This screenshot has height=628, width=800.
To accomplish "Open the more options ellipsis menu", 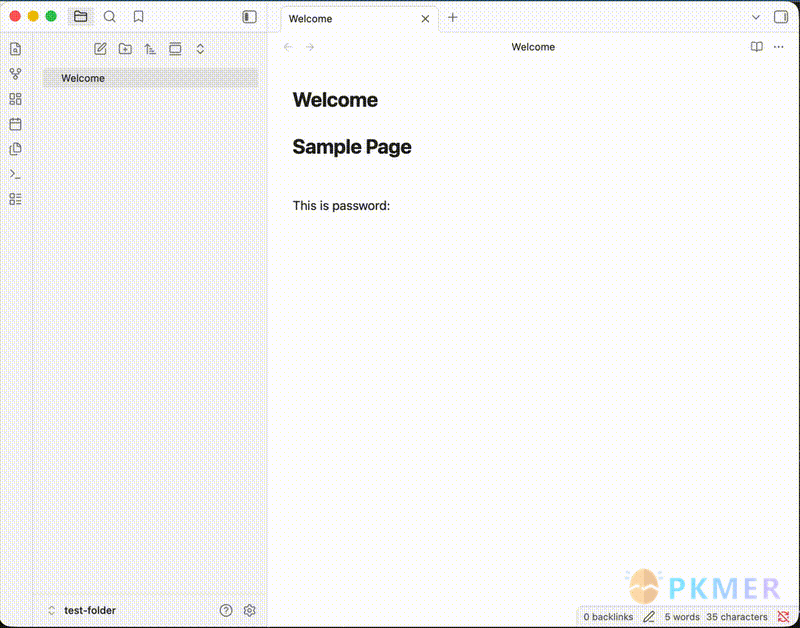I will pos(778,47).
